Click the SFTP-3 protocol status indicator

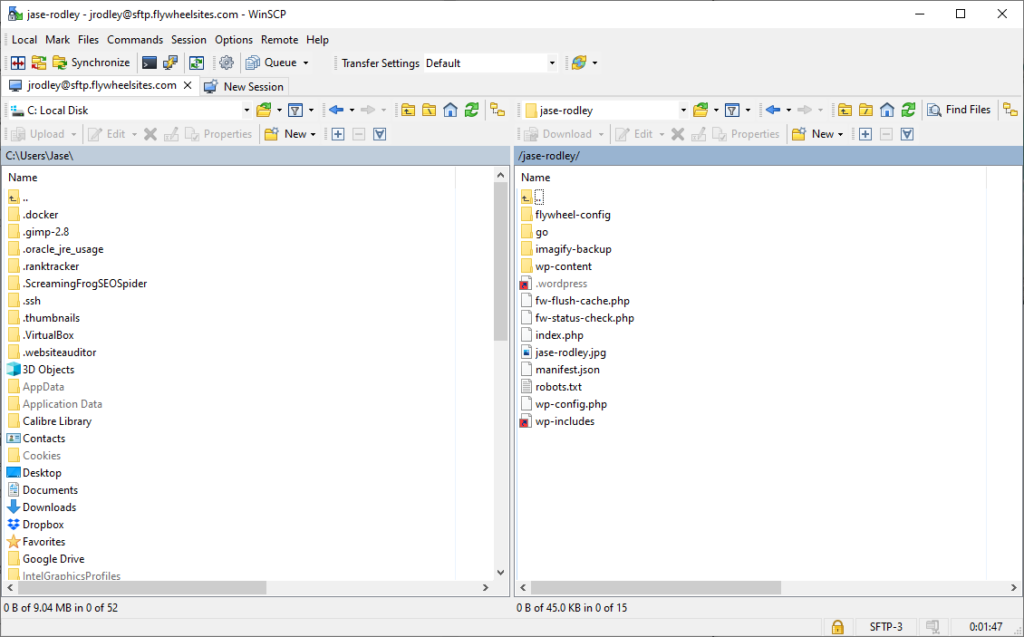click(x=886, y=627)
